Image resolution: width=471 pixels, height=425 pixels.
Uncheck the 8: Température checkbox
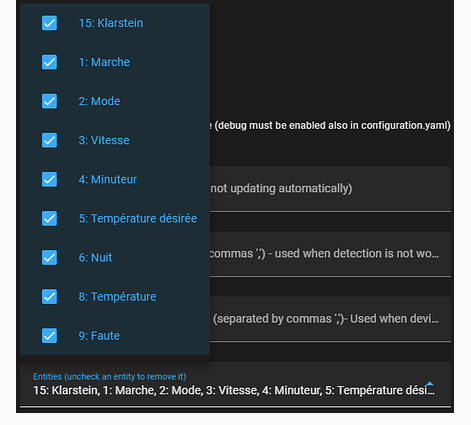49,296
